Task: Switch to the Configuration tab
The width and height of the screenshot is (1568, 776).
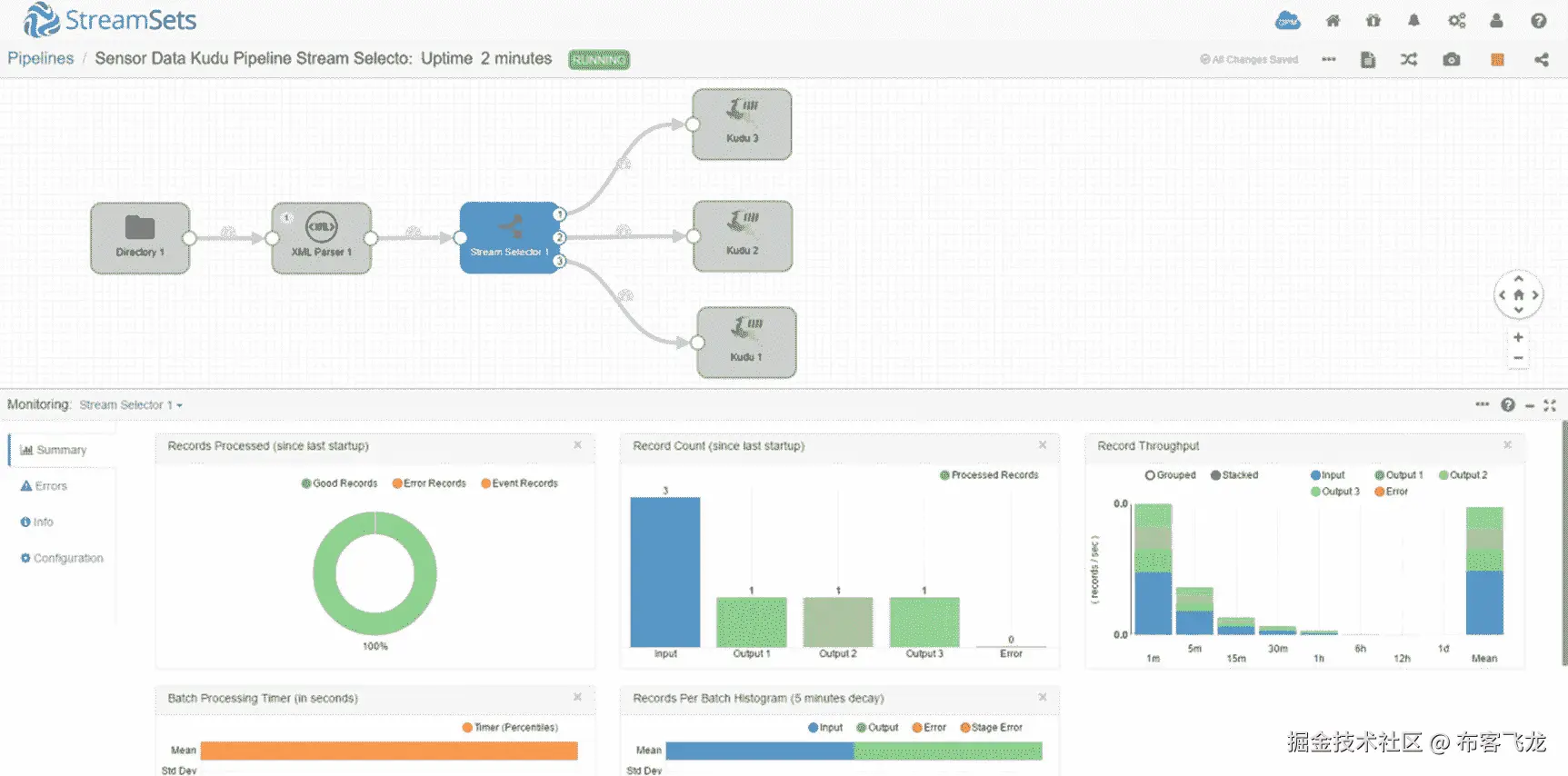Action: 62,558
